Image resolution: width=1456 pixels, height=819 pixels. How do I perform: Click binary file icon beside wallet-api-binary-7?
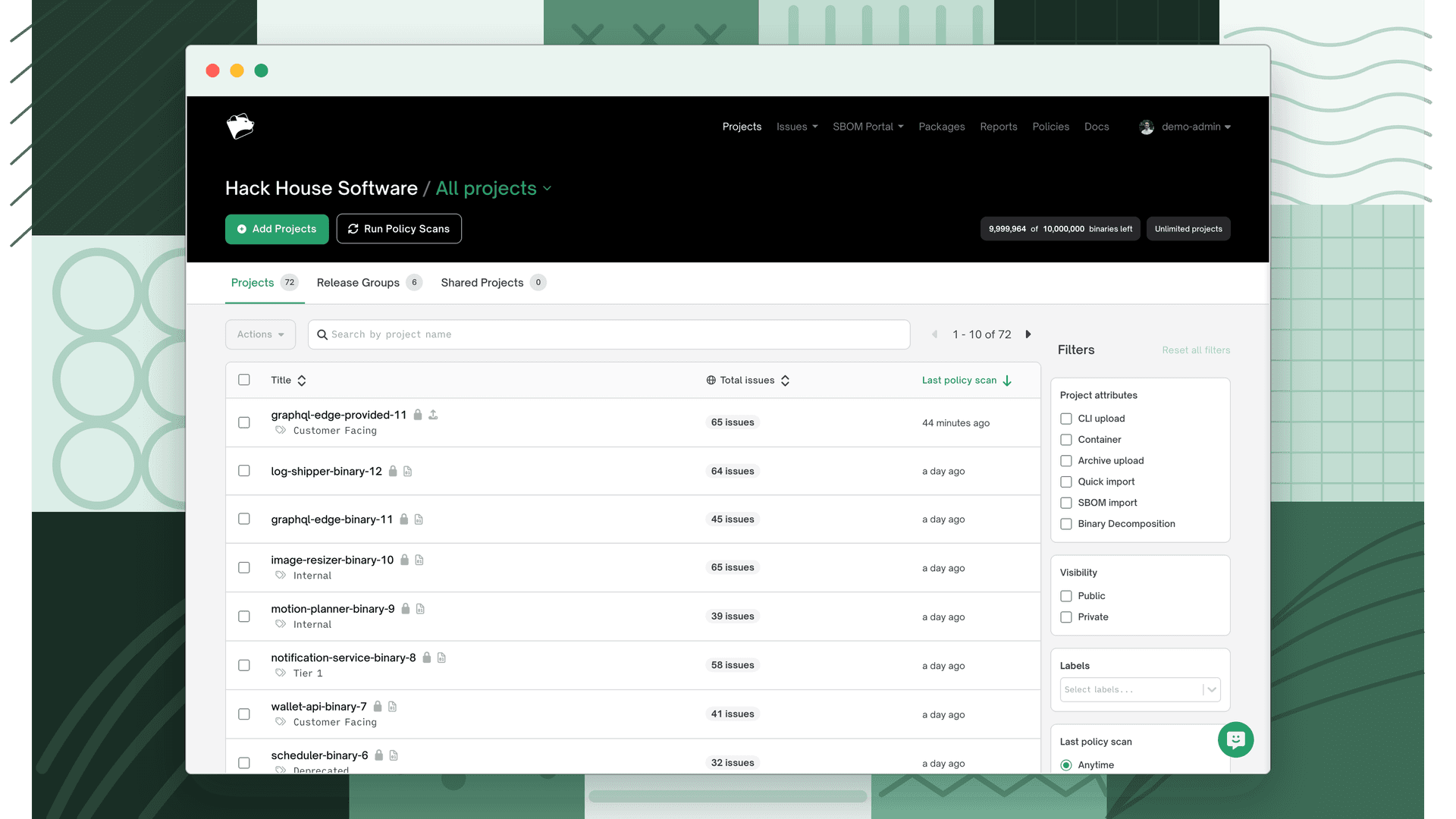pos(392,706)
